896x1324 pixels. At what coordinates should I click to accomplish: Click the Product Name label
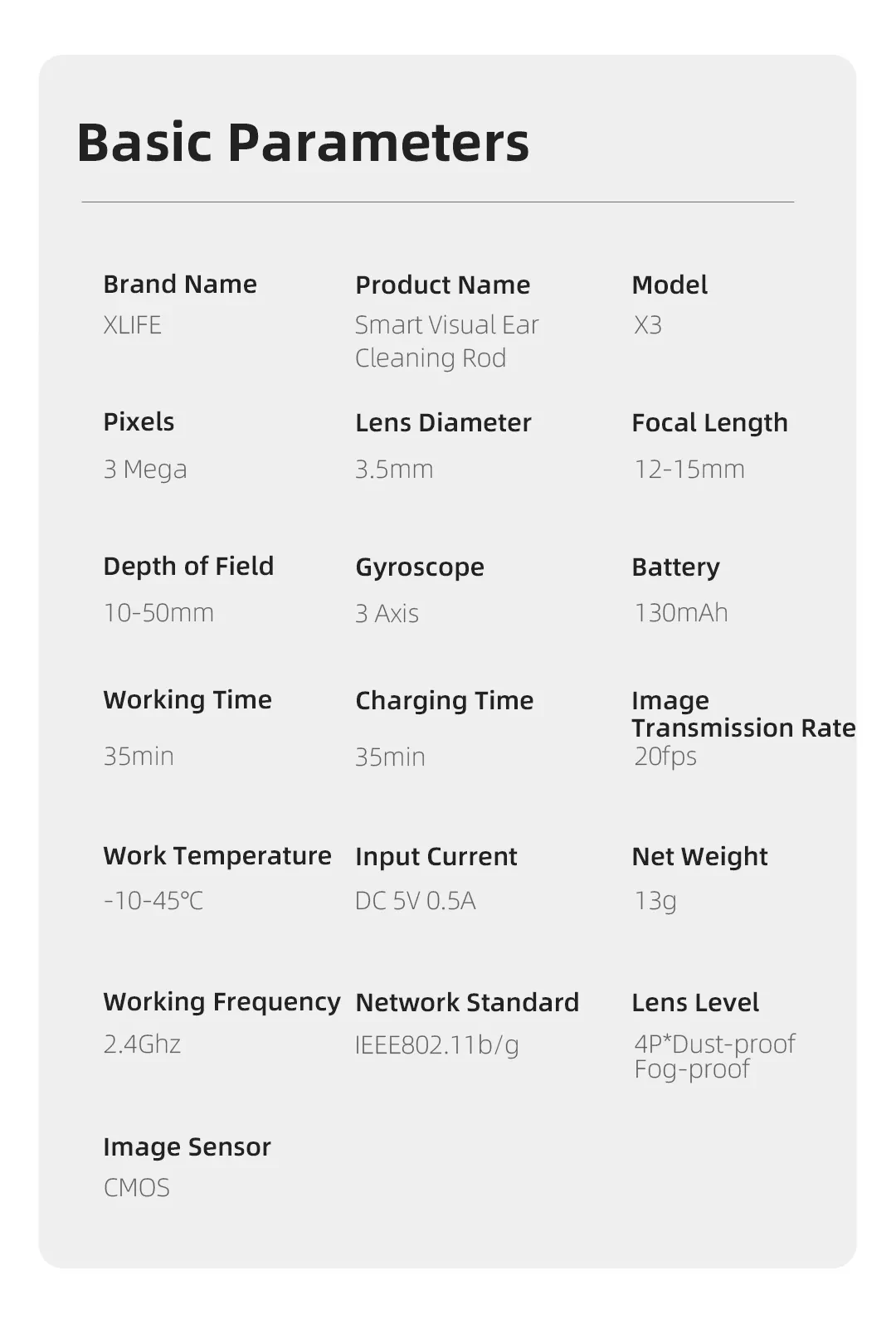[442, 285]
